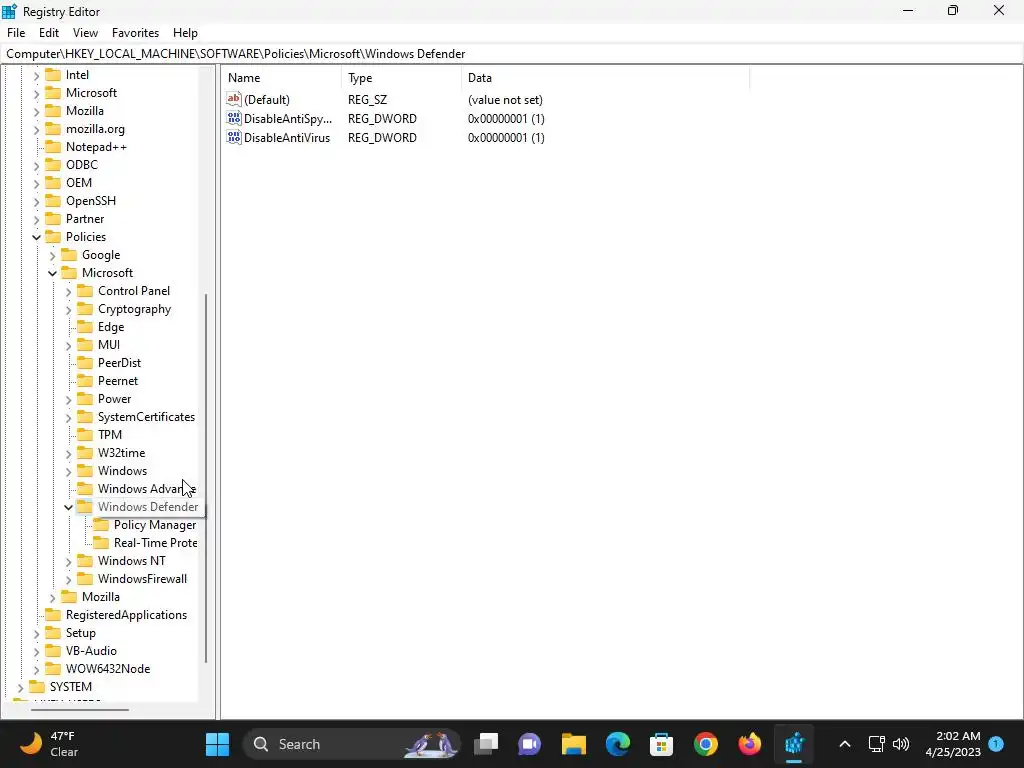Select the PeerDist key folder icon
1024x768 pixels.
click(x=85, y=362)
